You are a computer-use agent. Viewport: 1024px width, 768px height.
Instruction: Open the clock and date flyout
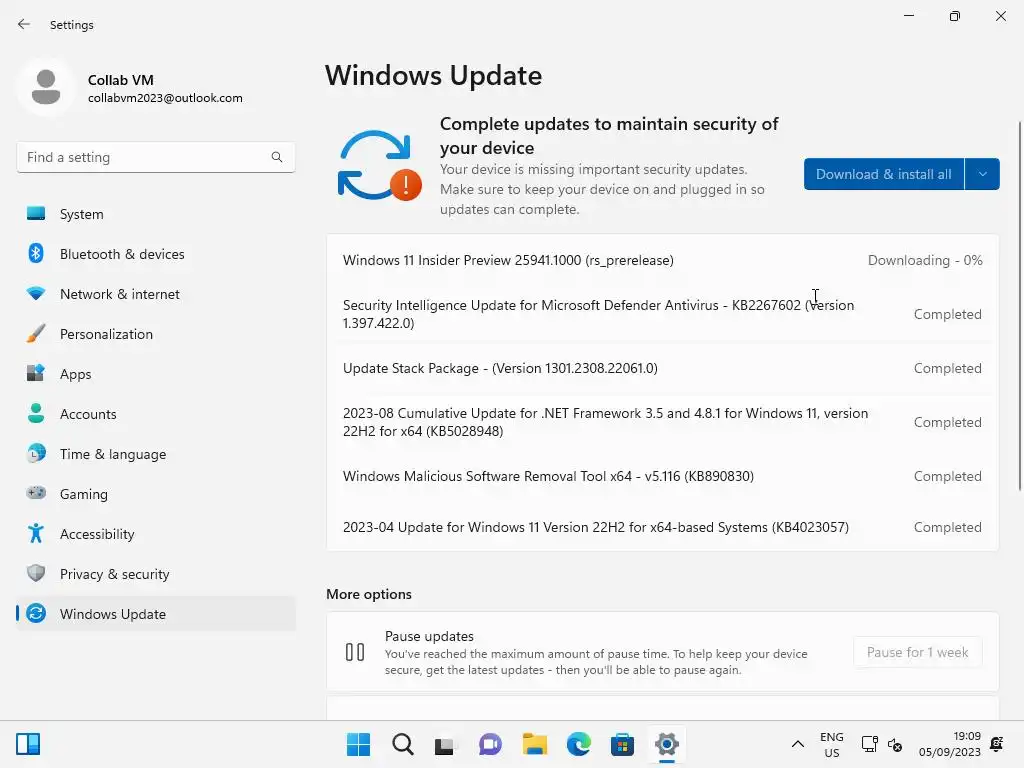coord(950,744)
